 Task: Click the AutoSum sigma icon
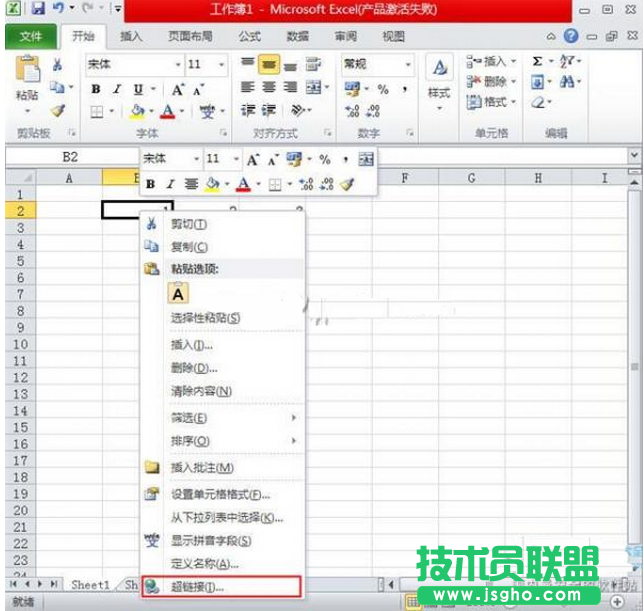[537, 62]
